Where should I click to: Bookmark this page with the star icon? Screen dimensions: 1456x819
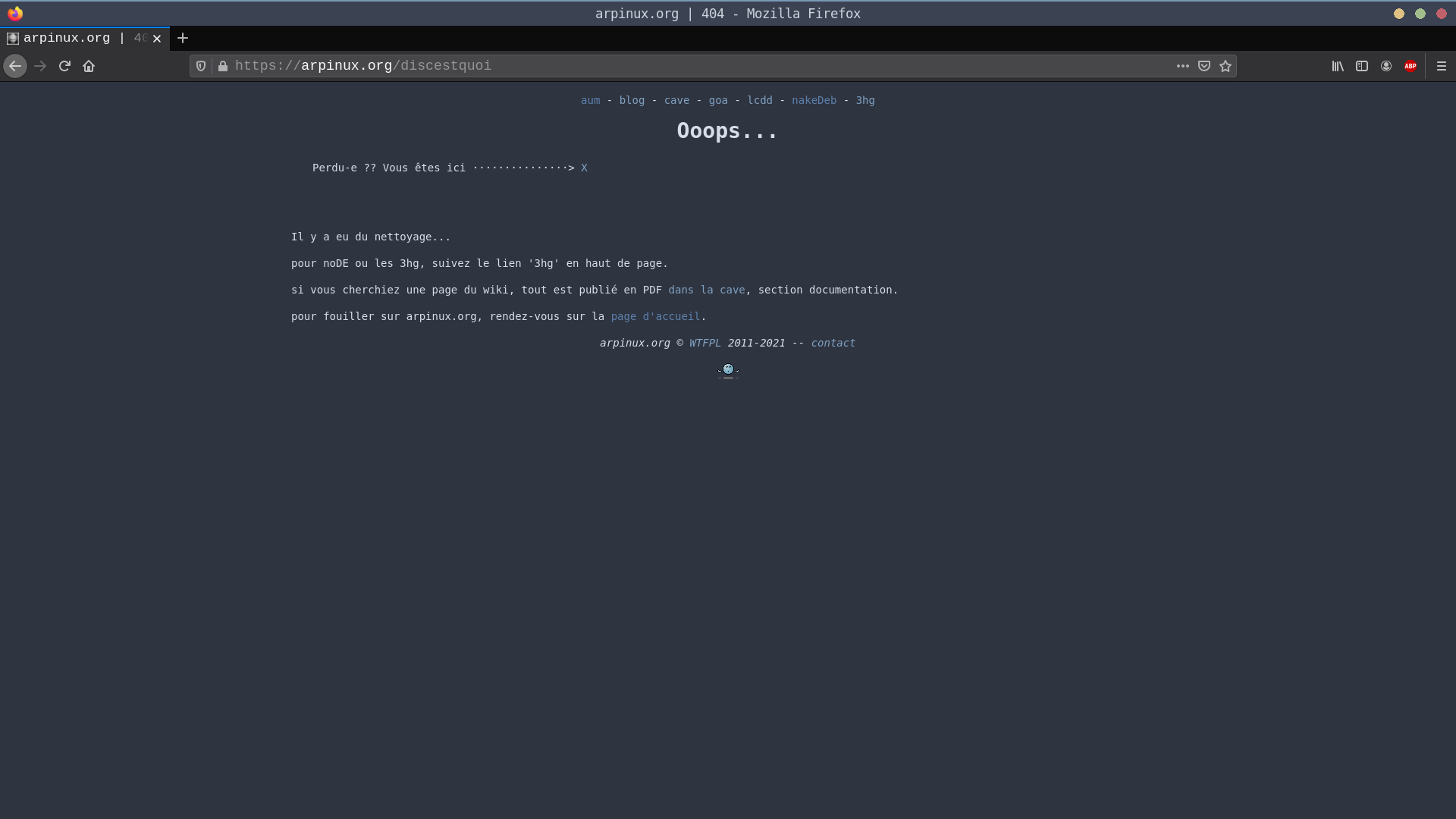1225,66
